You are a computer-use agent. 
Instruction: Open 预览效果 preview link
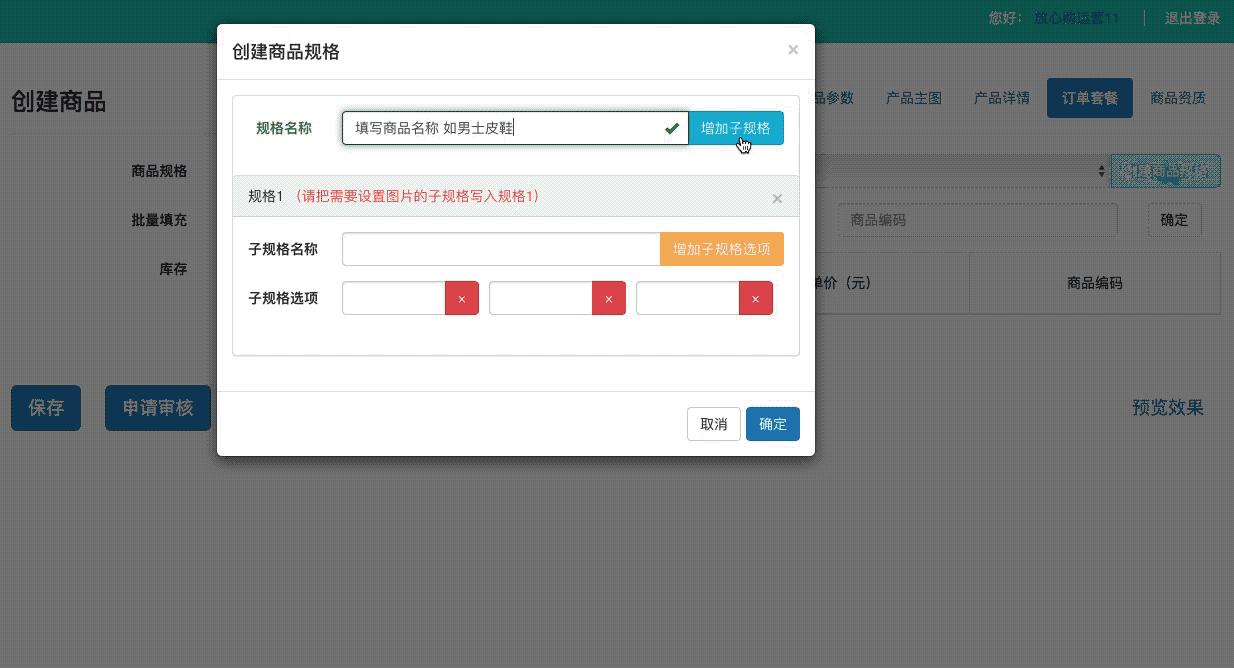1166,407
